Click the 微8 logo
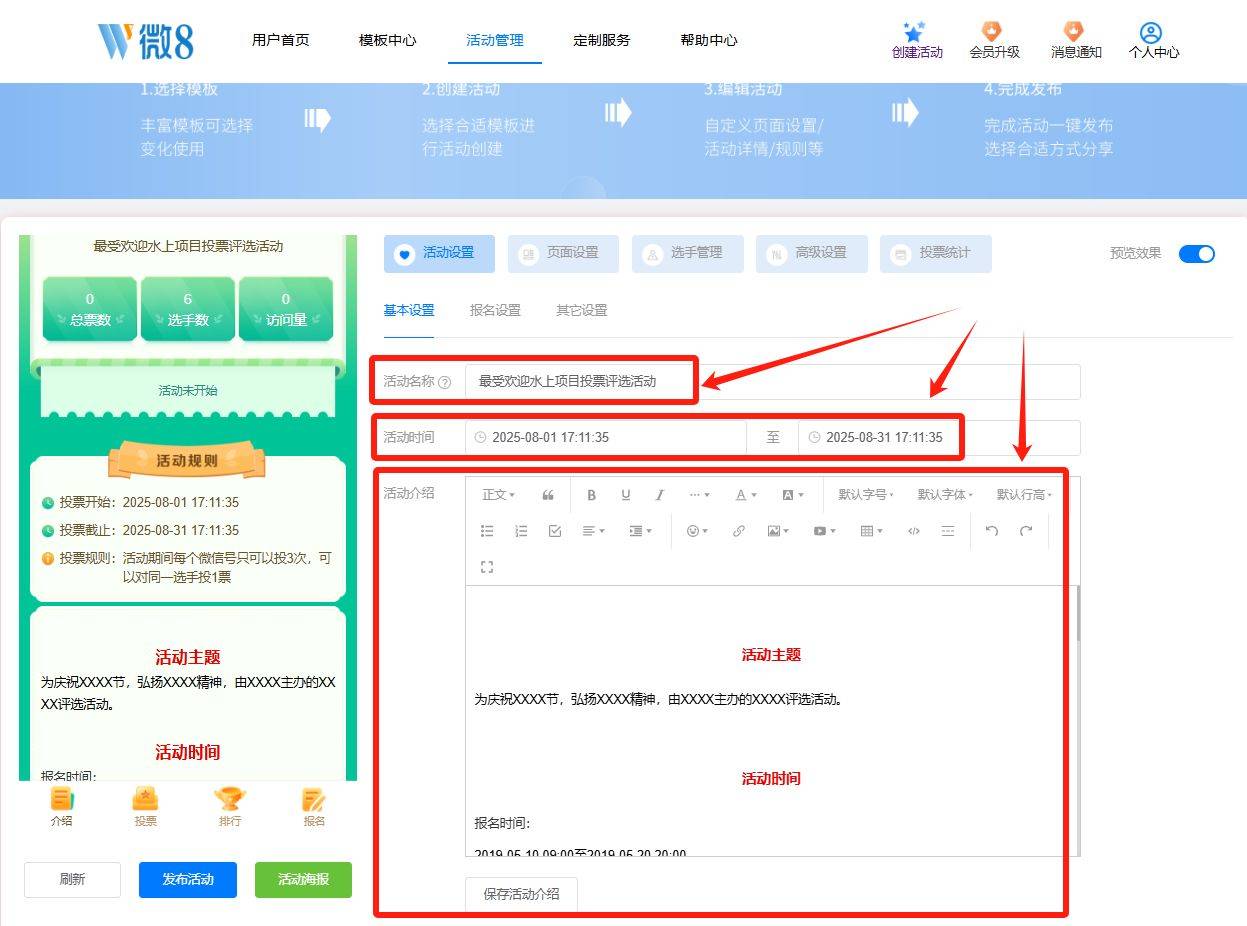The image size is (1247, 926). tap(145, 41)
